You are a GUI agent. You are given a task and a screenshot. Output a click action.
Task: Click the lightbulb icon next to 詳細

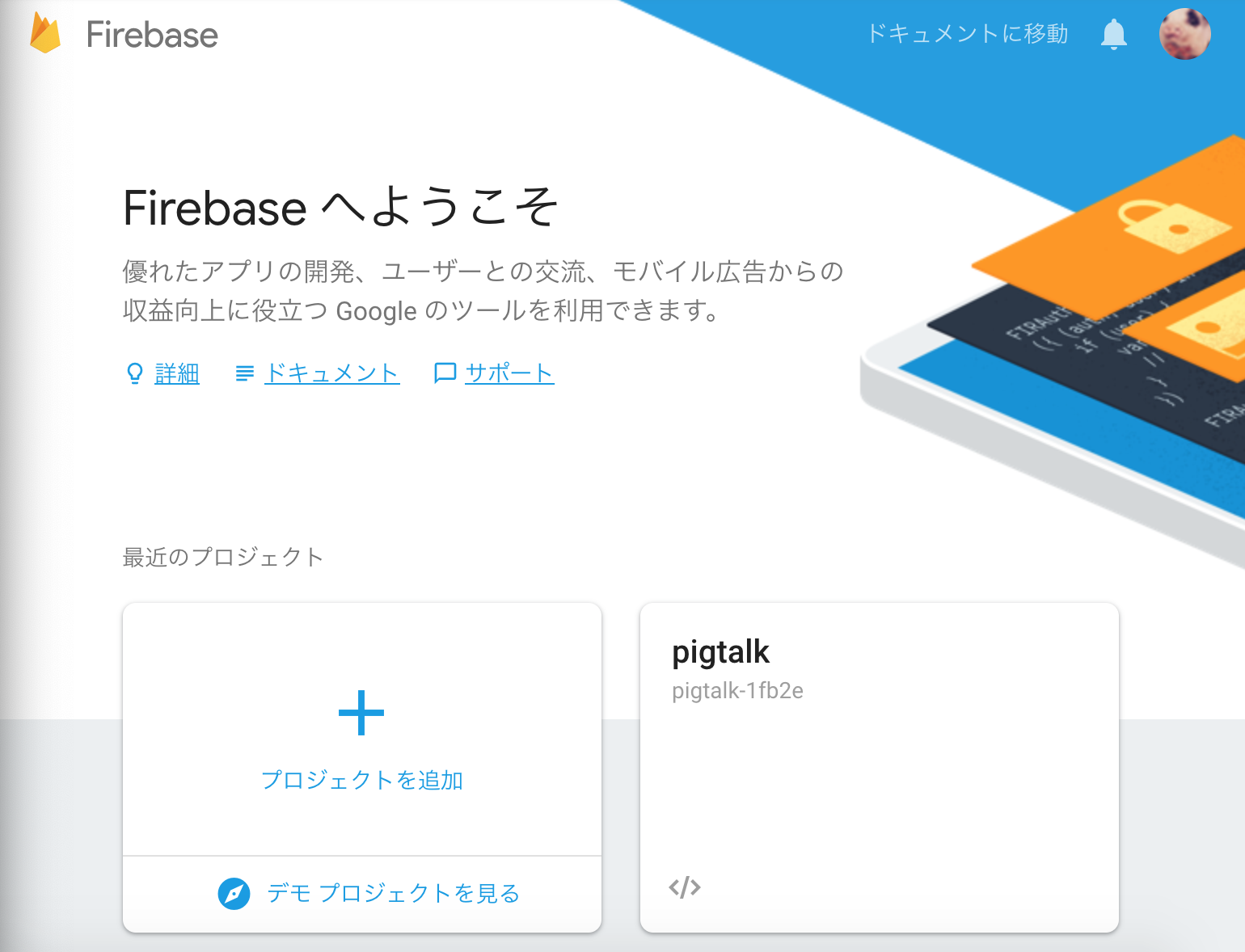coord(134,373)
